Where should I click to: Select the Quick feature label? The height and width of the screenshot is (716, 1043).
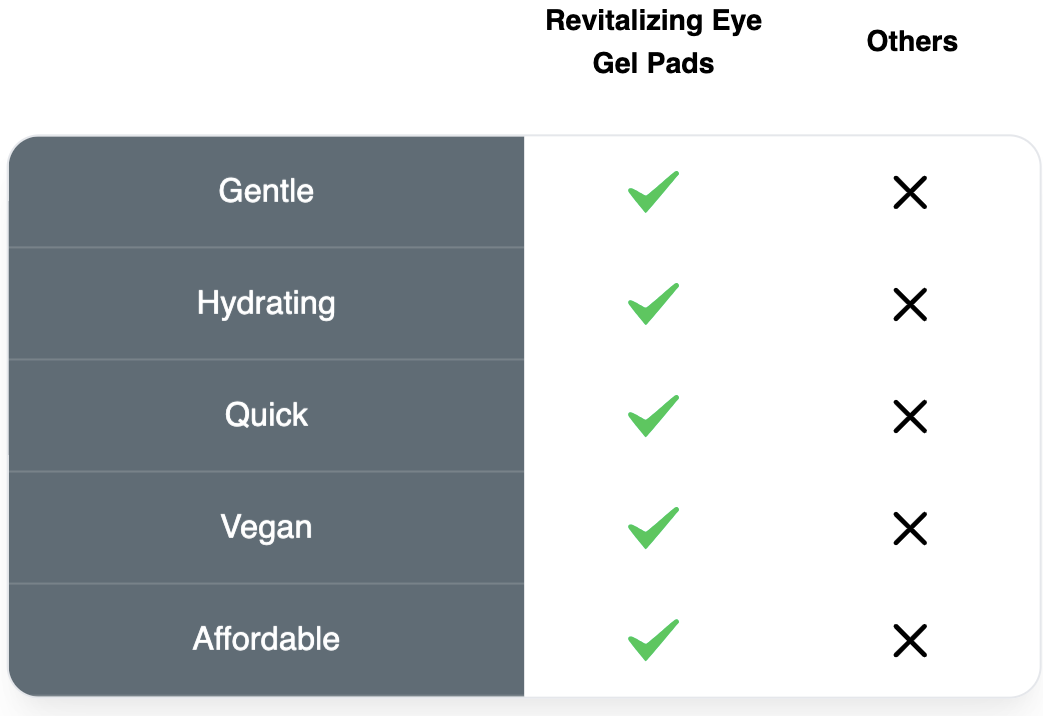point(266,415)
